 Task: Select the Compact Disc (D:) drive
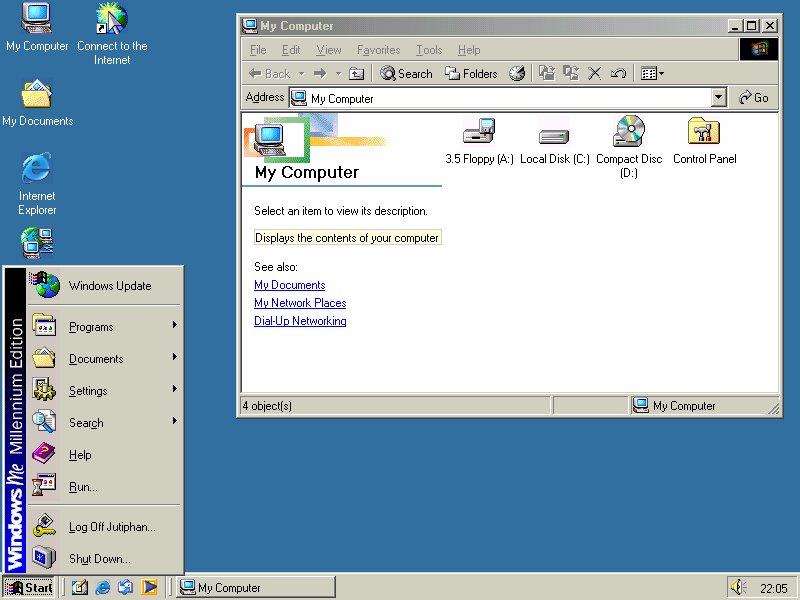point(629,147)
